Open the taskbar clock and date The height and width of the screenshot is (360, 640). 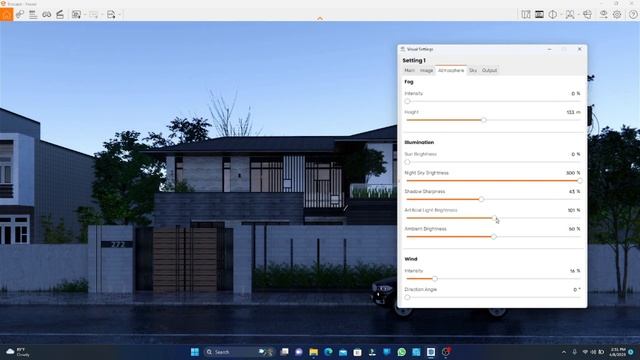(618, 352)
